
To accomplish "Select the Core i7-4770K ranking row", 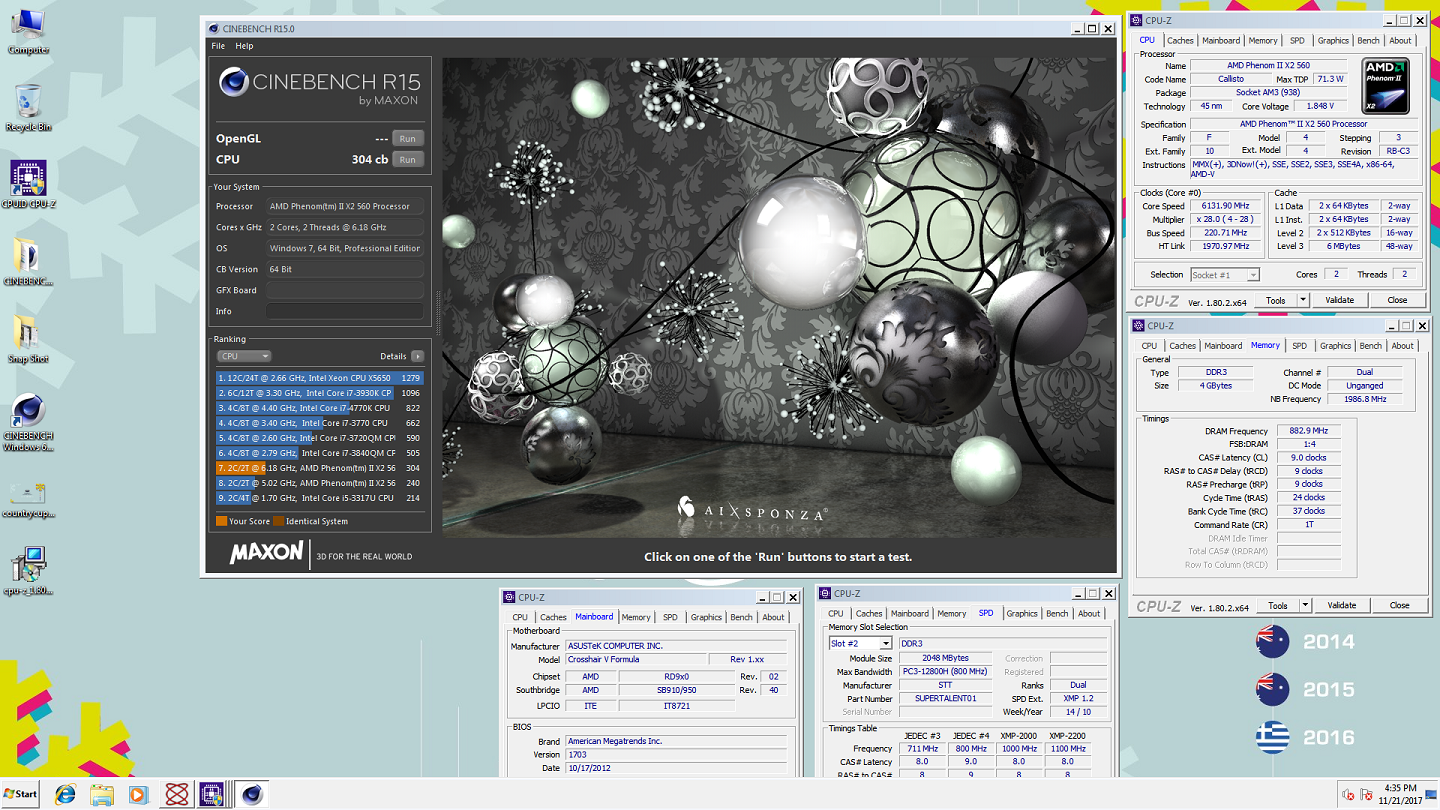I will point(320,408).
